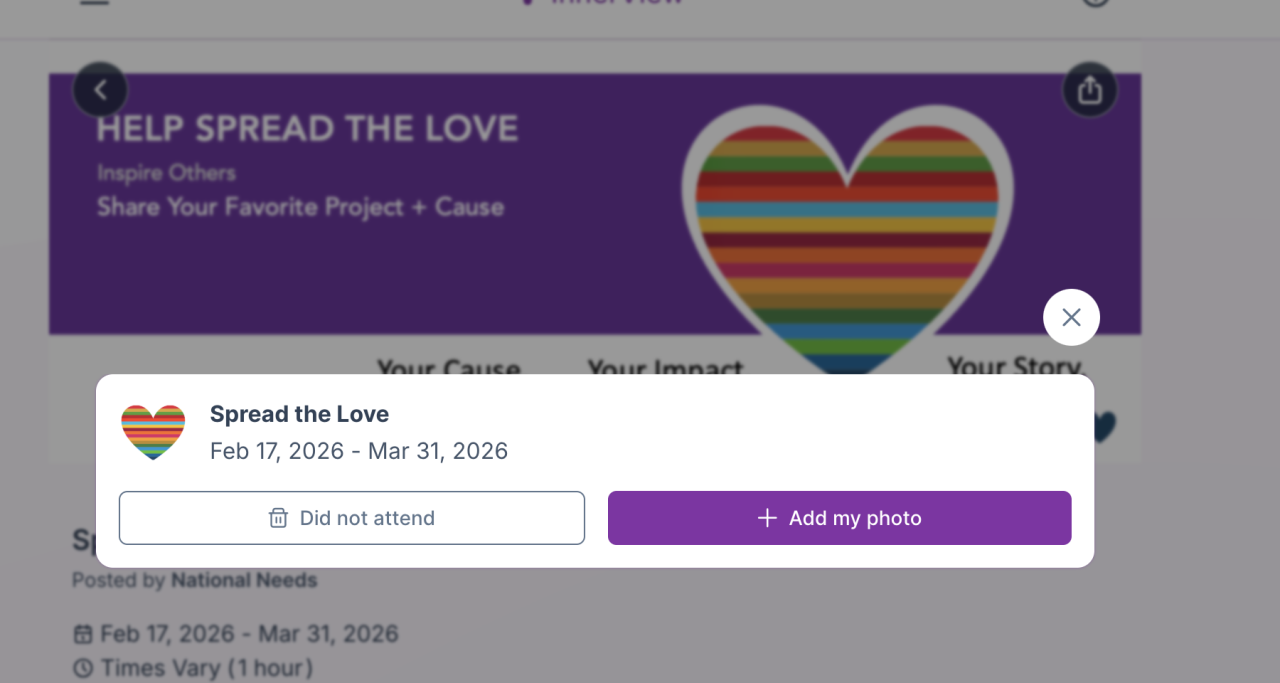Click the rainbow heart thumbnail in the popup

tap(153, 432)
